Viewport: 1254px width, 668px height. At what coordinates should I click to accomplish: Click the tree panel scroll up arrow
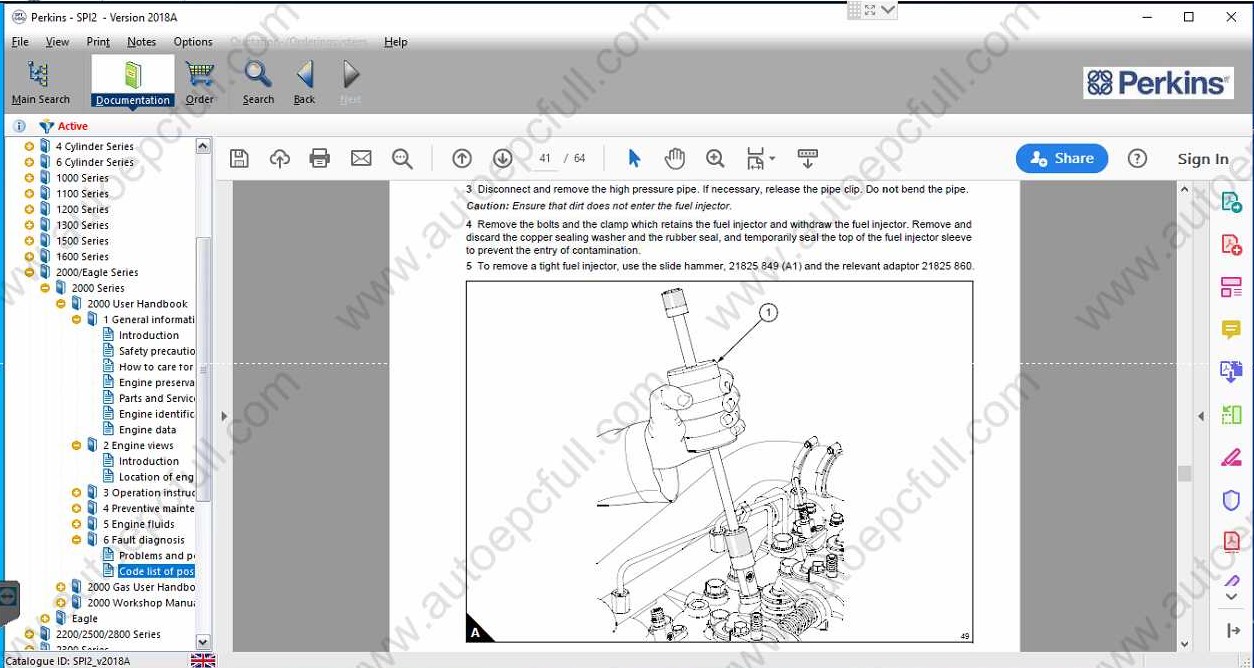pos(203,146)
